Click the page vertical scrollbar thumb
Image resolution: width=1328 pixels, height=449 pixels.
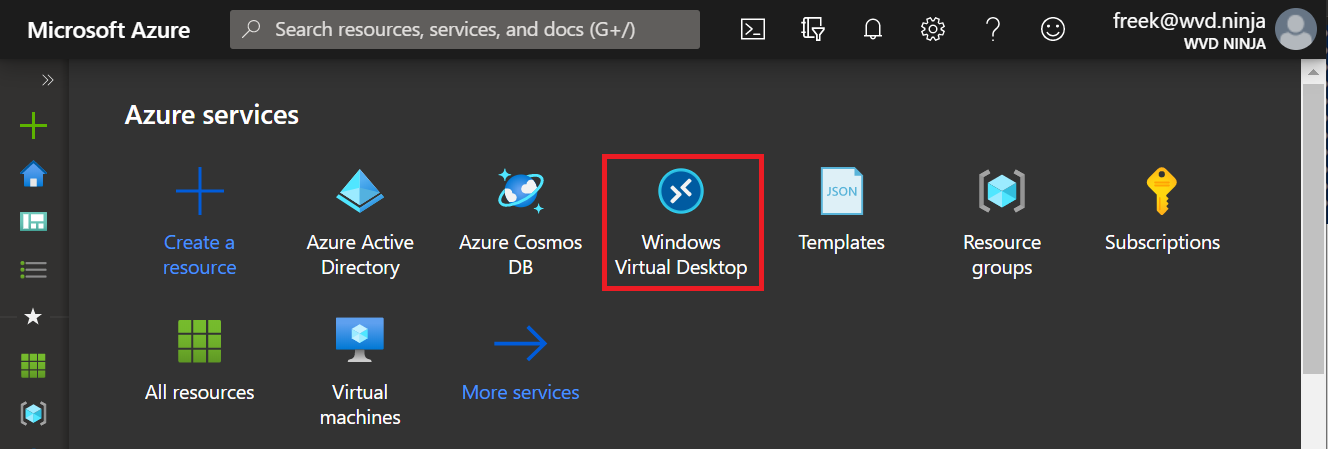point(1313,229)
